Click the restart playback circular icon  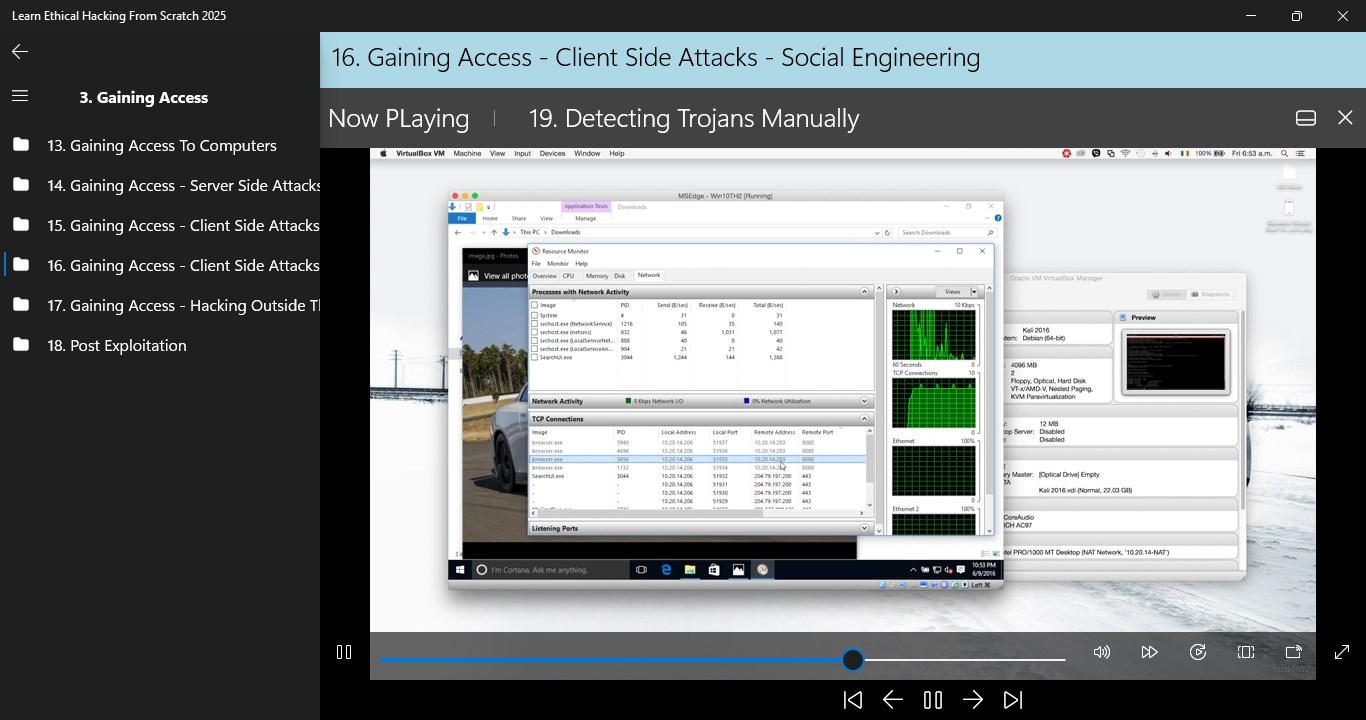click(1197, 652)
